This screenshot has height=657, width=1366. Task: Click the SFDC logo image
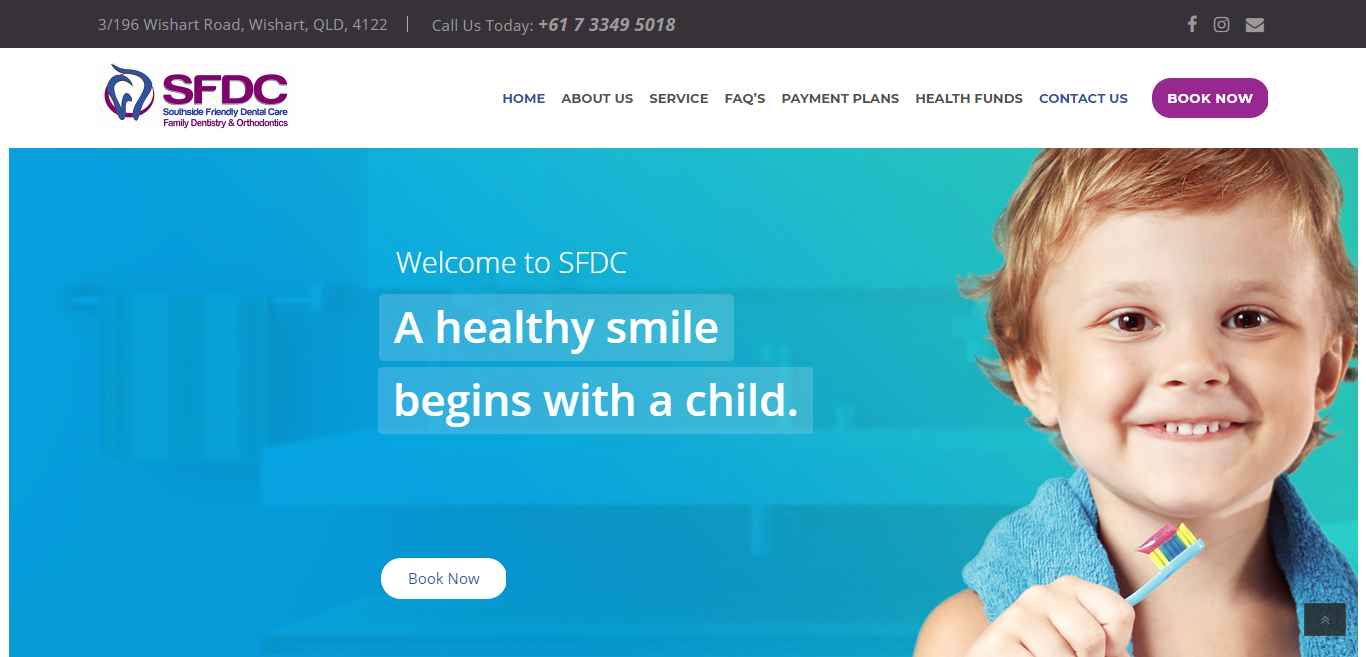[x=196, y=97]
